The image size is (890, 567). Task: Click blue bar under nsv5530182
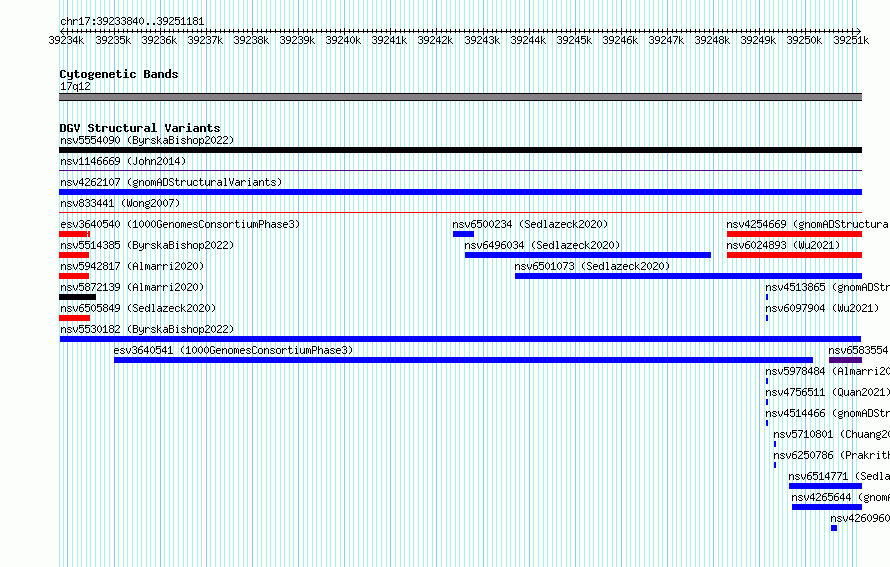(x=460, y=339)
